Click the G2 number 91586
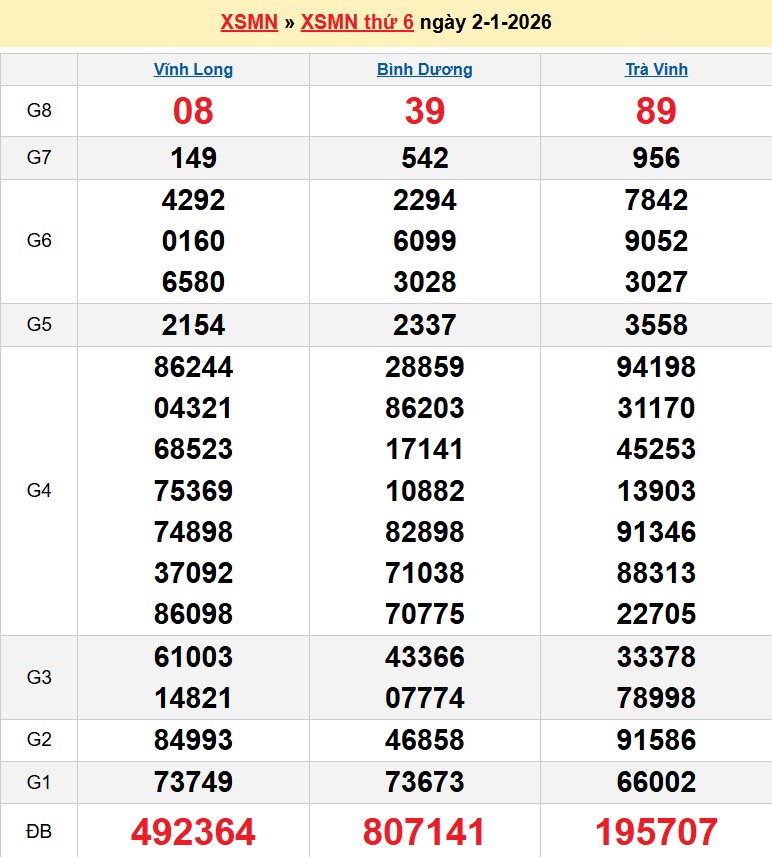The image size is (772, 857). [x=656, y=740]
